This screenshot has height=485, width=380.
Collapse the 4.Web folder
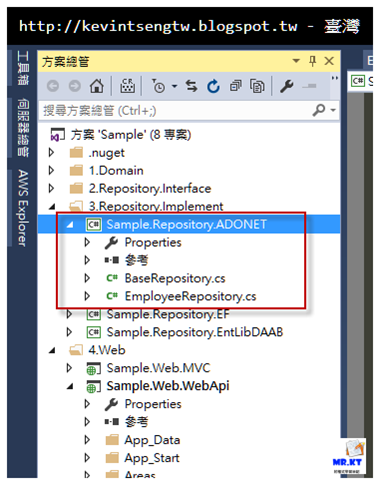pyautogui.click(x=52, y=351)
